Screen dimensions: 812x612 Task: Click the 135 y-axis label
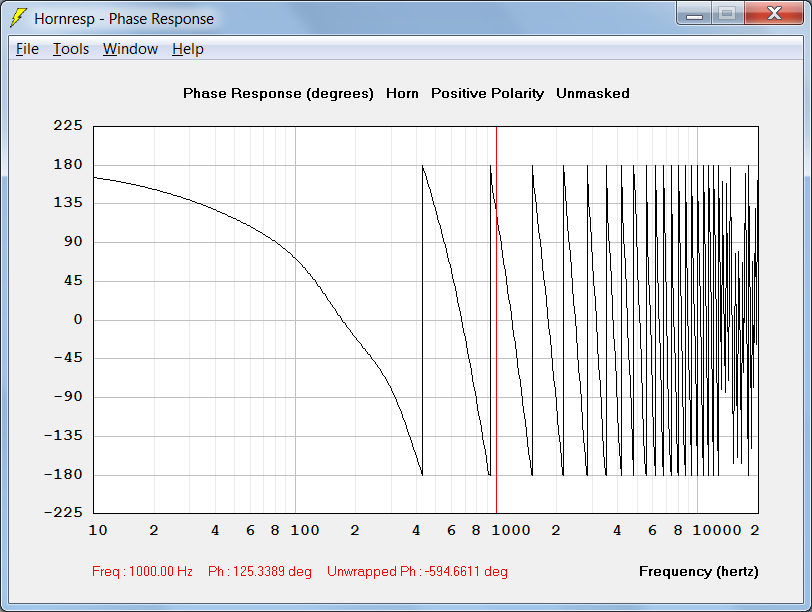(68, 202)
